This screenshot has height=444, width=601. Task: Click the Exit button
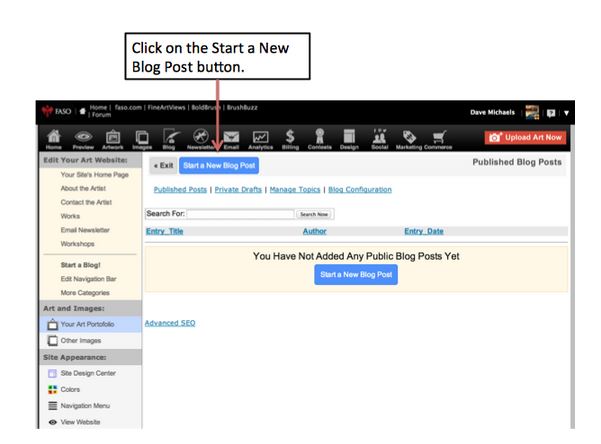tap(164, 166)
